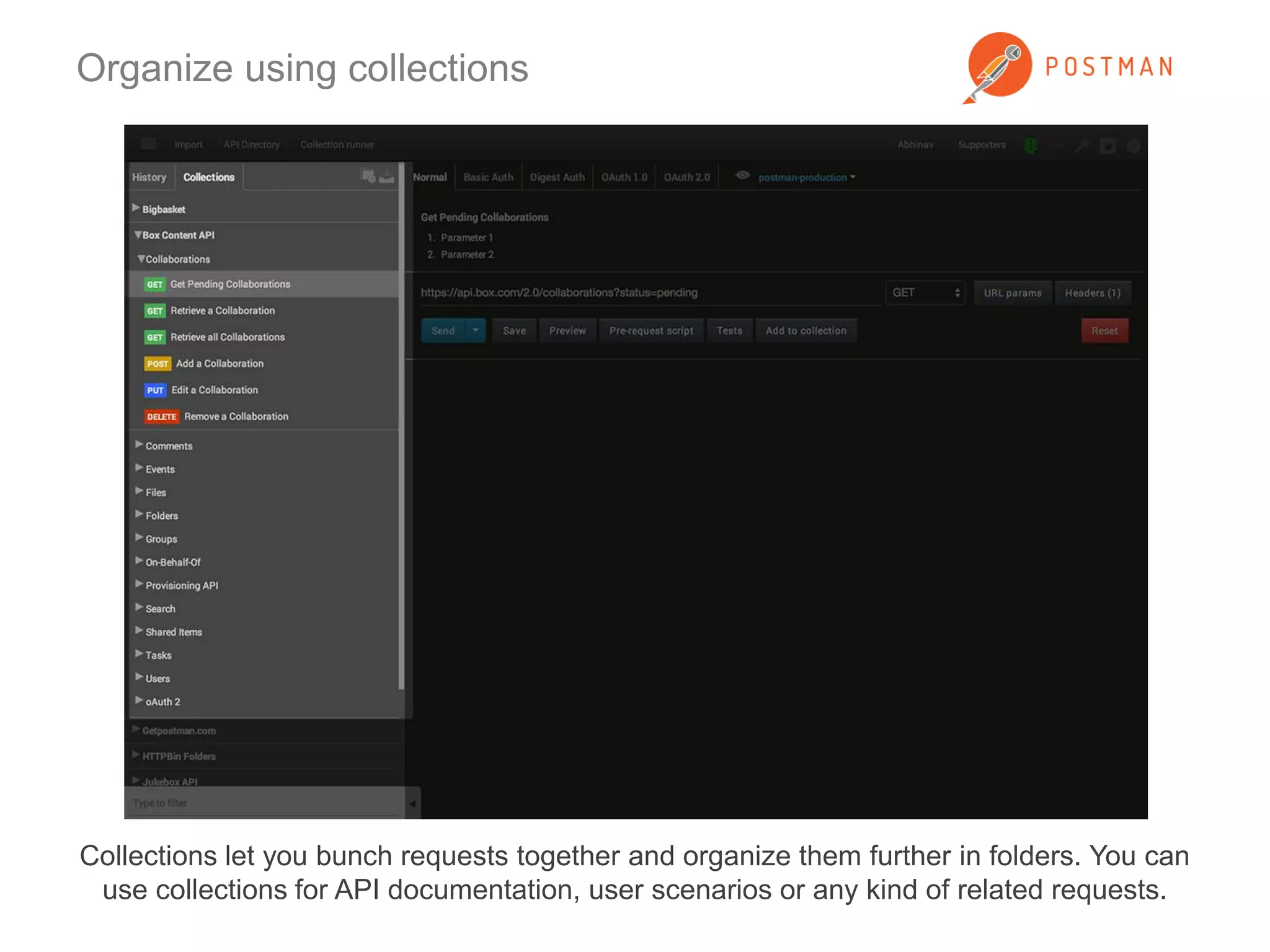Open the postman-production environment dropdown
This screenshot has width=1270, height=952.
tap(806, 177)
